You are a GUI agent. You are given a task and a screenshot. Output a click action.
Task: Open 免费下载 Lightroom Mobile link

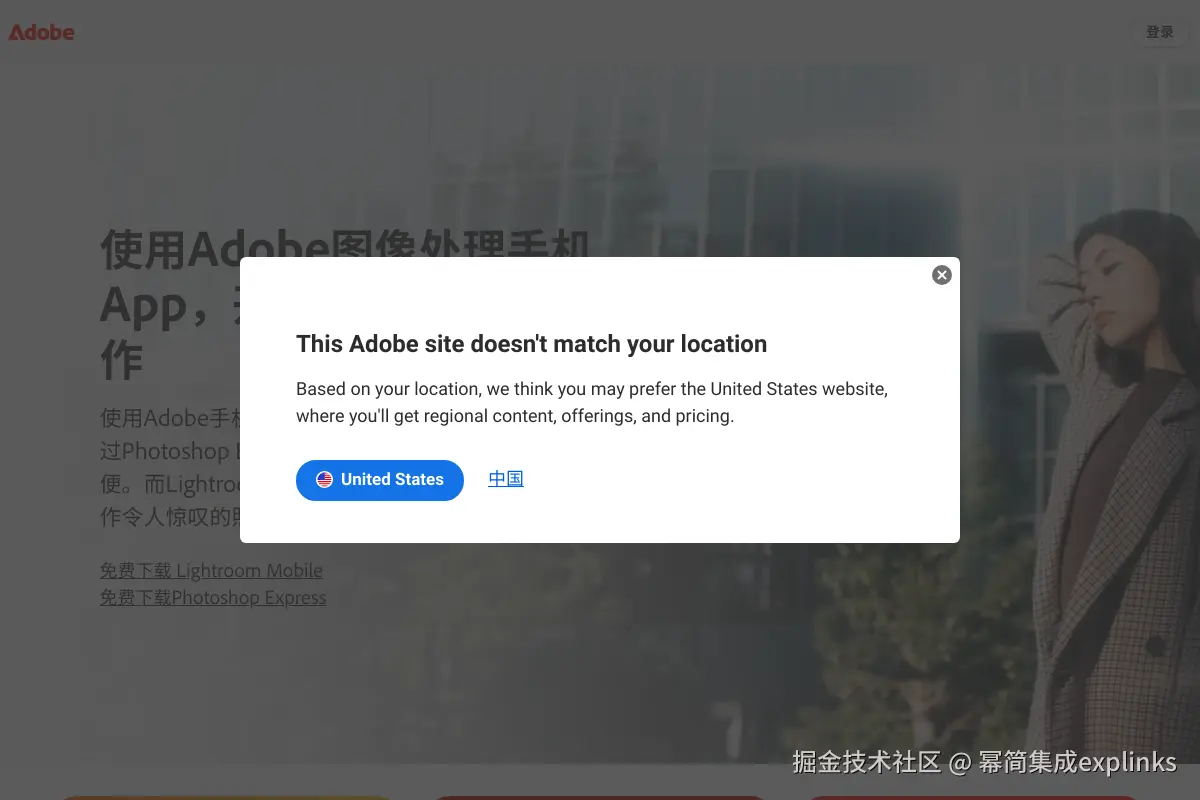point(211,571)
